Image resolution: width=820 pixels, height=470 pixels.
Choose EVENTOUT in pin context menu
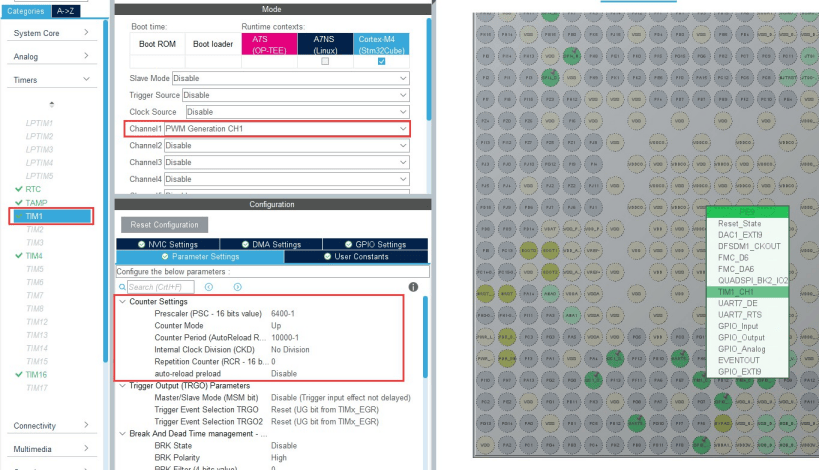(738, 360)
